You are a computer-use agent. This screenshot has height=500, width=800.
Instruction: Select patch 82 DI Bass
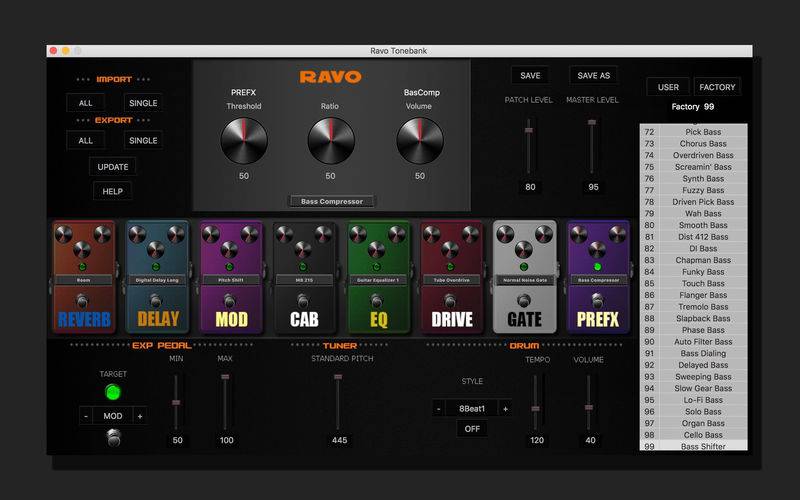(693, 248)
